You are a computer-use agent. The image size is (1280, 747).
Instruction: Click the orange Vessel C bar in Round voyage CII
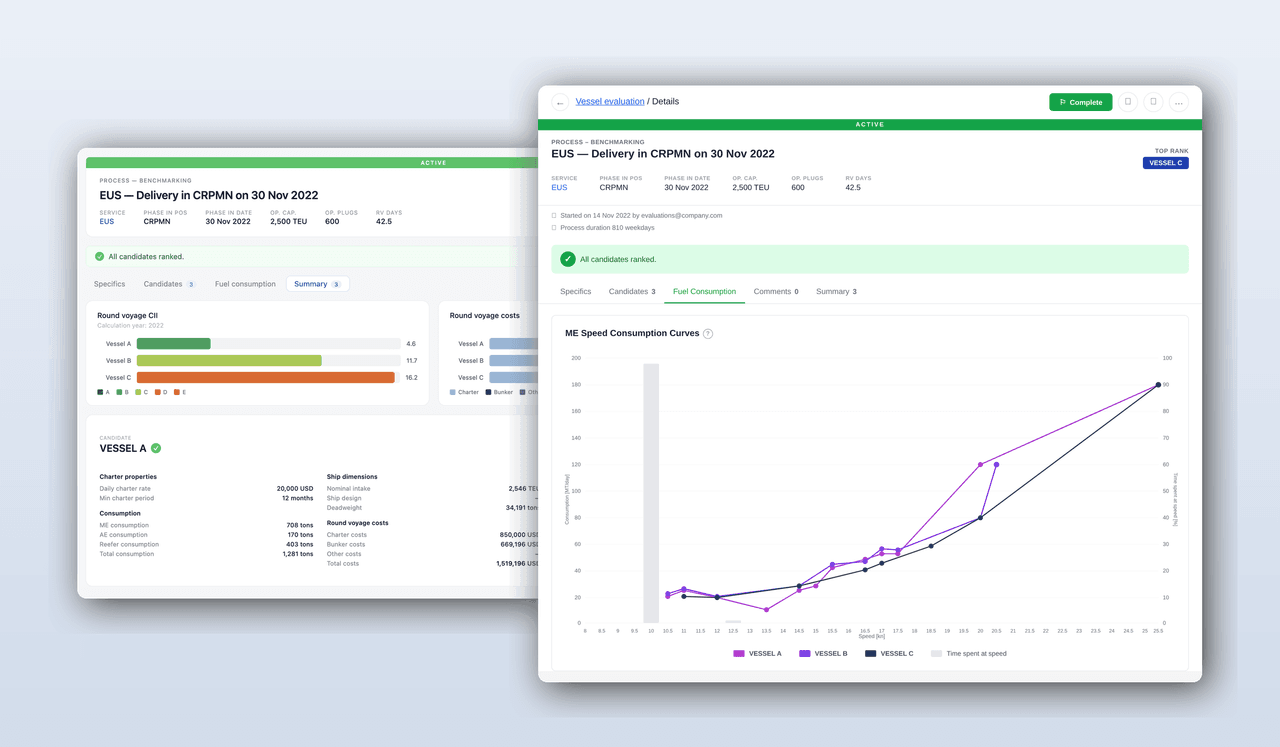tap(265, 378)
